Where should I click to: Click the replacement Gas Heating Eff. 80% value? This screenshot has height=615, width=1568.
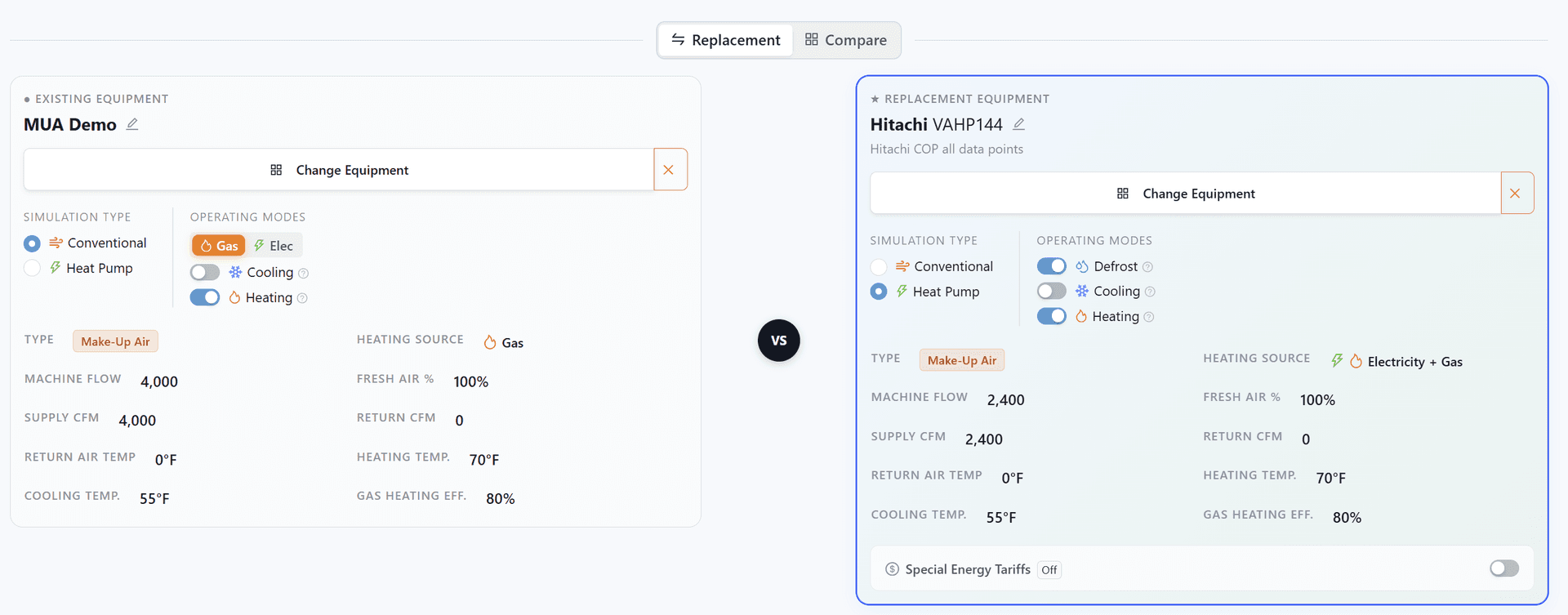[x=1347, y=518]
